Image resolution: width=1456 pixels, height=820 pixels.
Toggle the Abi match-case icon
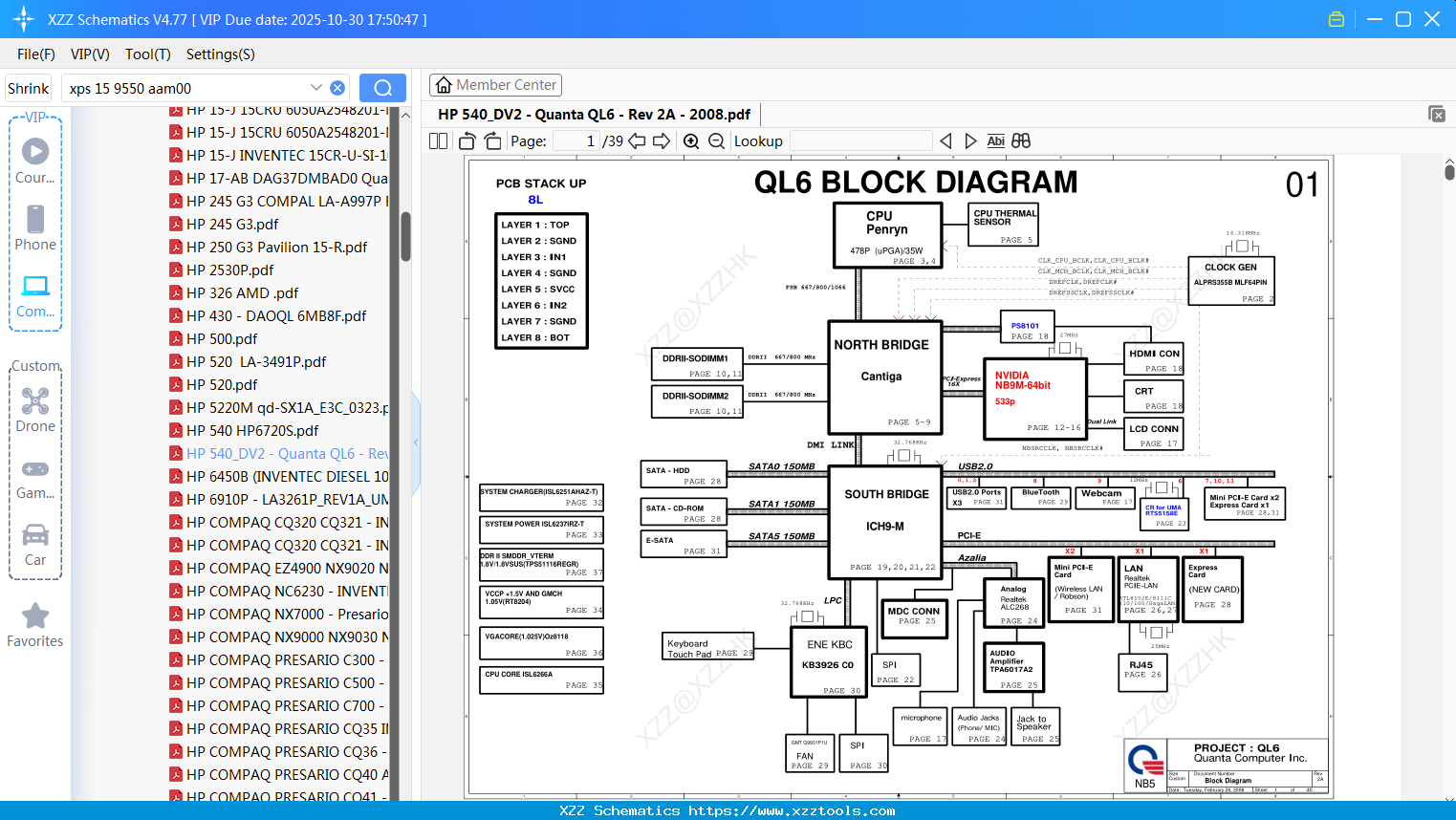(995, 140)
